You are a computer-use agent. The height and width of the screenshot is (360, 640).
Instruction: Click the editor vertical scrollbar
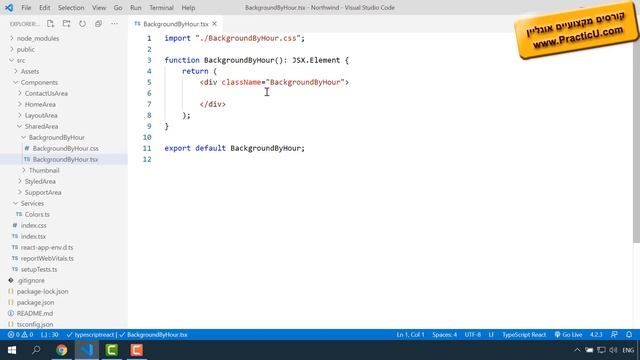tap(636, 139)
